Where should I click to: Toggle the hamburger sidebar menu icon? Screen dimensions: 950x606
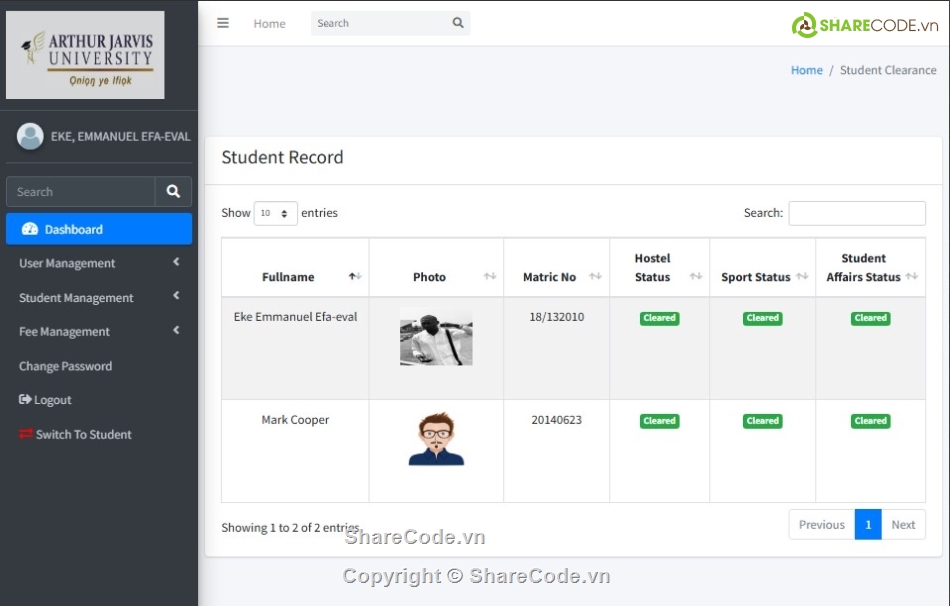[223, 23]
